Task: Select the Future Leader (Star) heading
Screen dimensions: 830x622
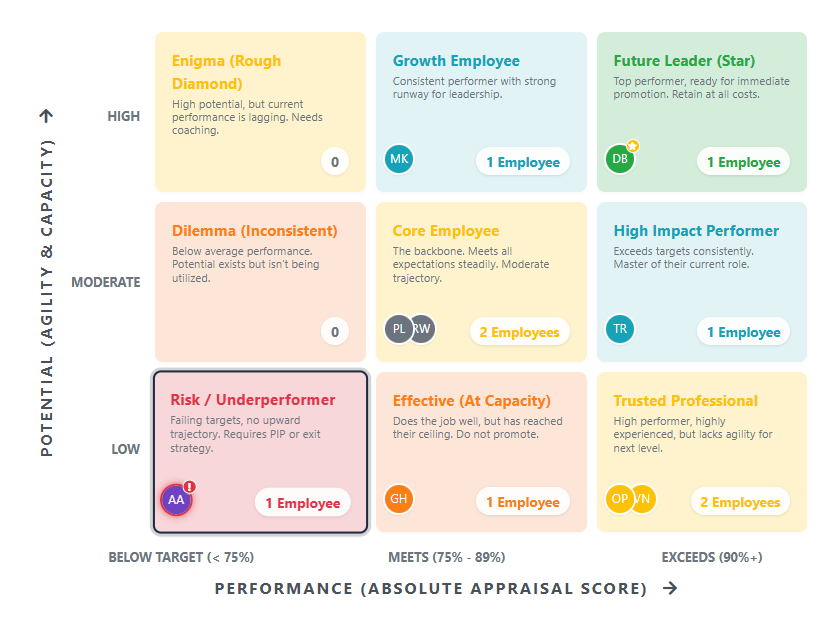Action: [x=684, y=61]
